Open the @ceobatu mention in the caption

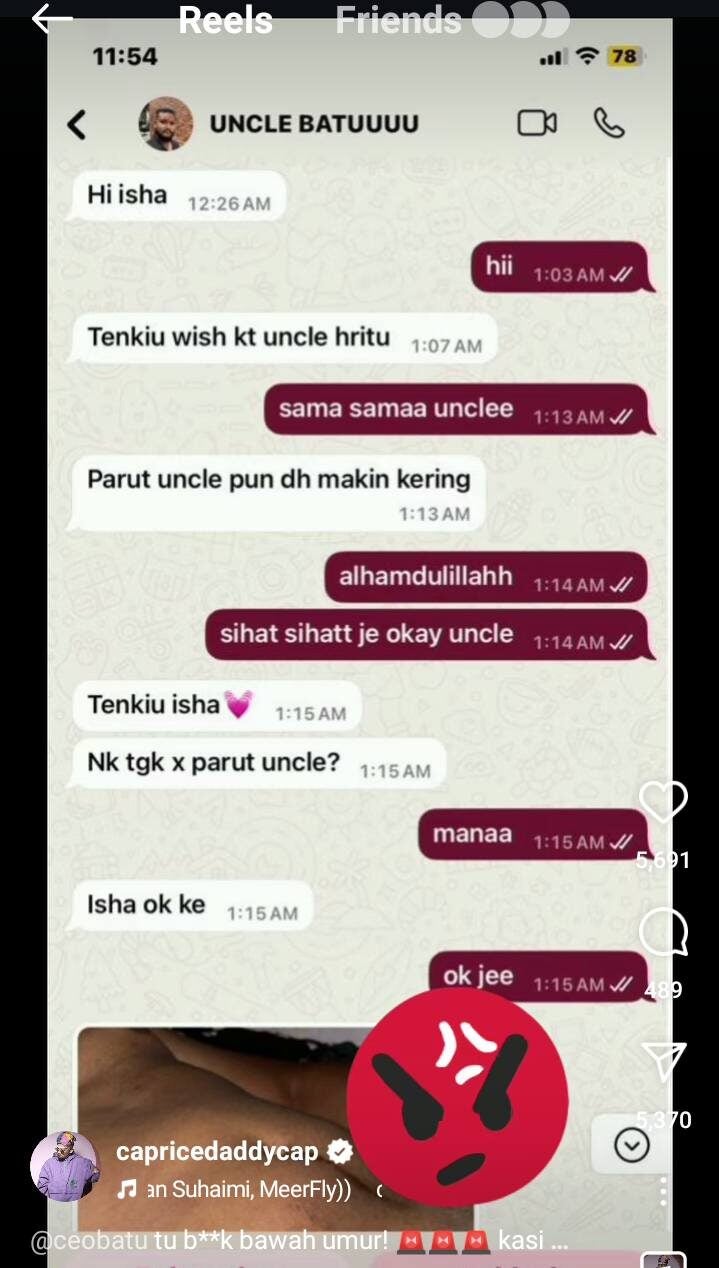(x=89, y=1241)
